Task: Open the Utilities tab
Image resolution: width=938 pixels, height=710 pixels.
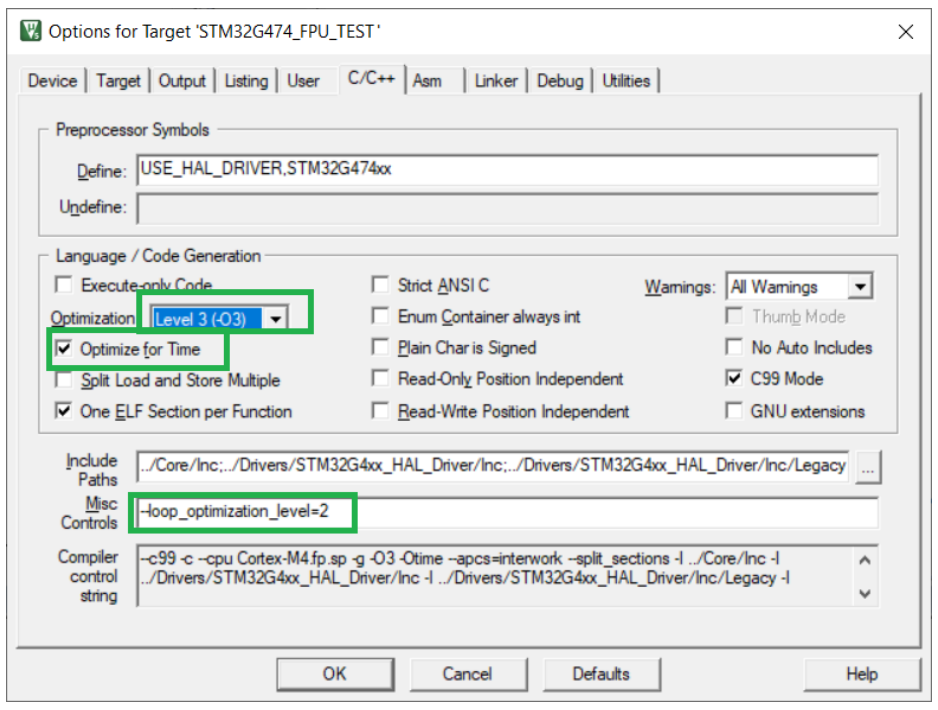Action: (626, 81)
